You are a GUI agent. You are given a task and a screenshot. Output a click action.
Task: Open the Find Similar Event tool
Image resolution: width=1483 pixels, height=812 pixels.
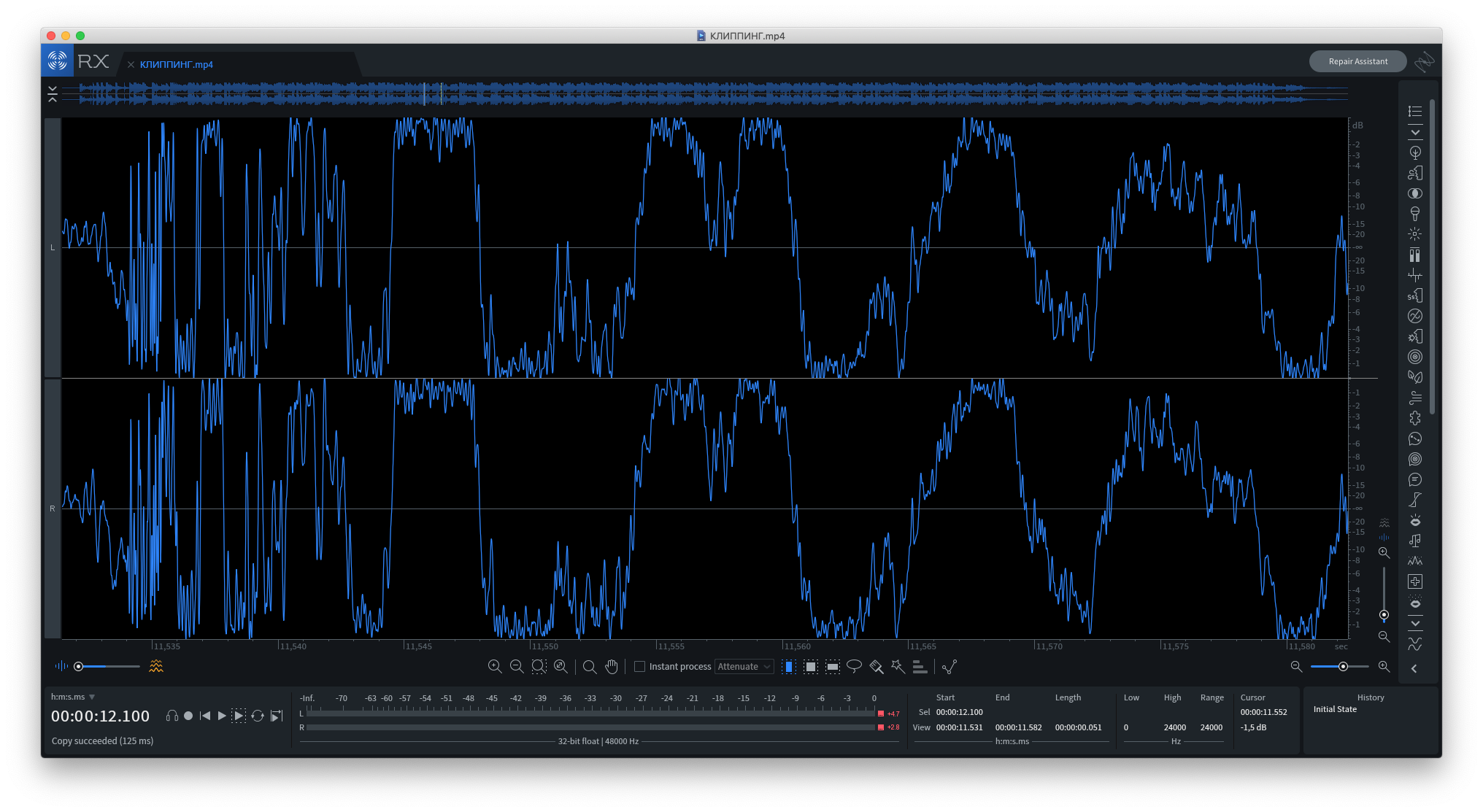(920, 666)
